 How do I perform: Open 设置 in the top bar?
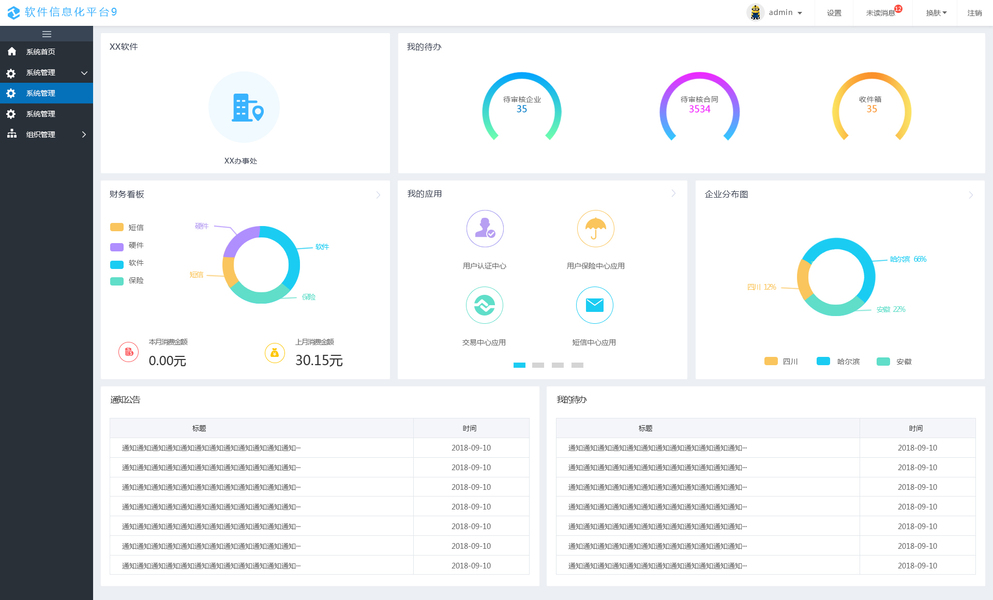[x=834, y=13]
